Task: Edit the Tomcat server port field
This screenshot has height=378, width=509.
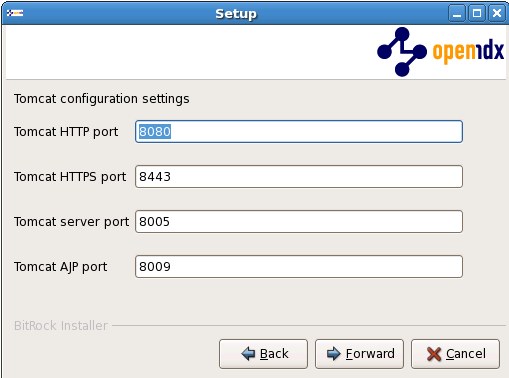Action: (x=299, y=222)
